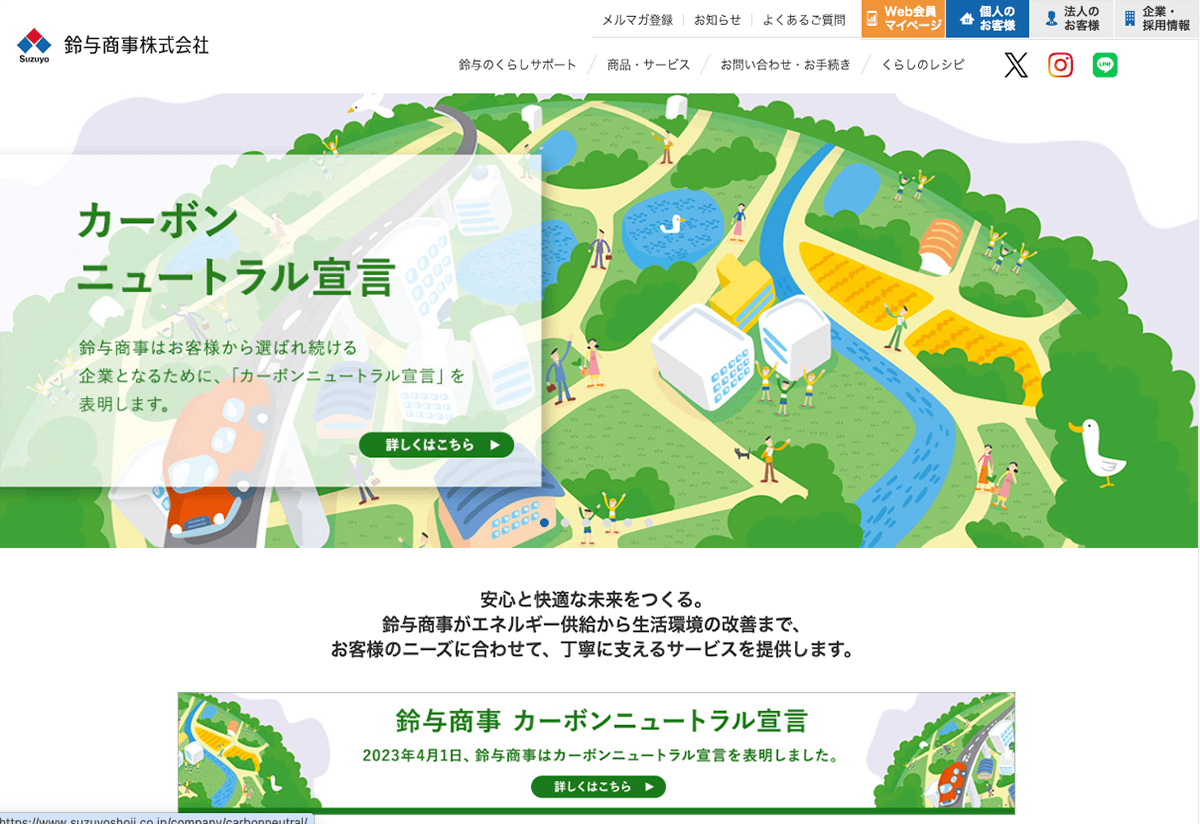This screenshot has height=824, width=1200.
Task: Open 商品・サービス menu
Action: pyautogui.click(x=648, y=65)
